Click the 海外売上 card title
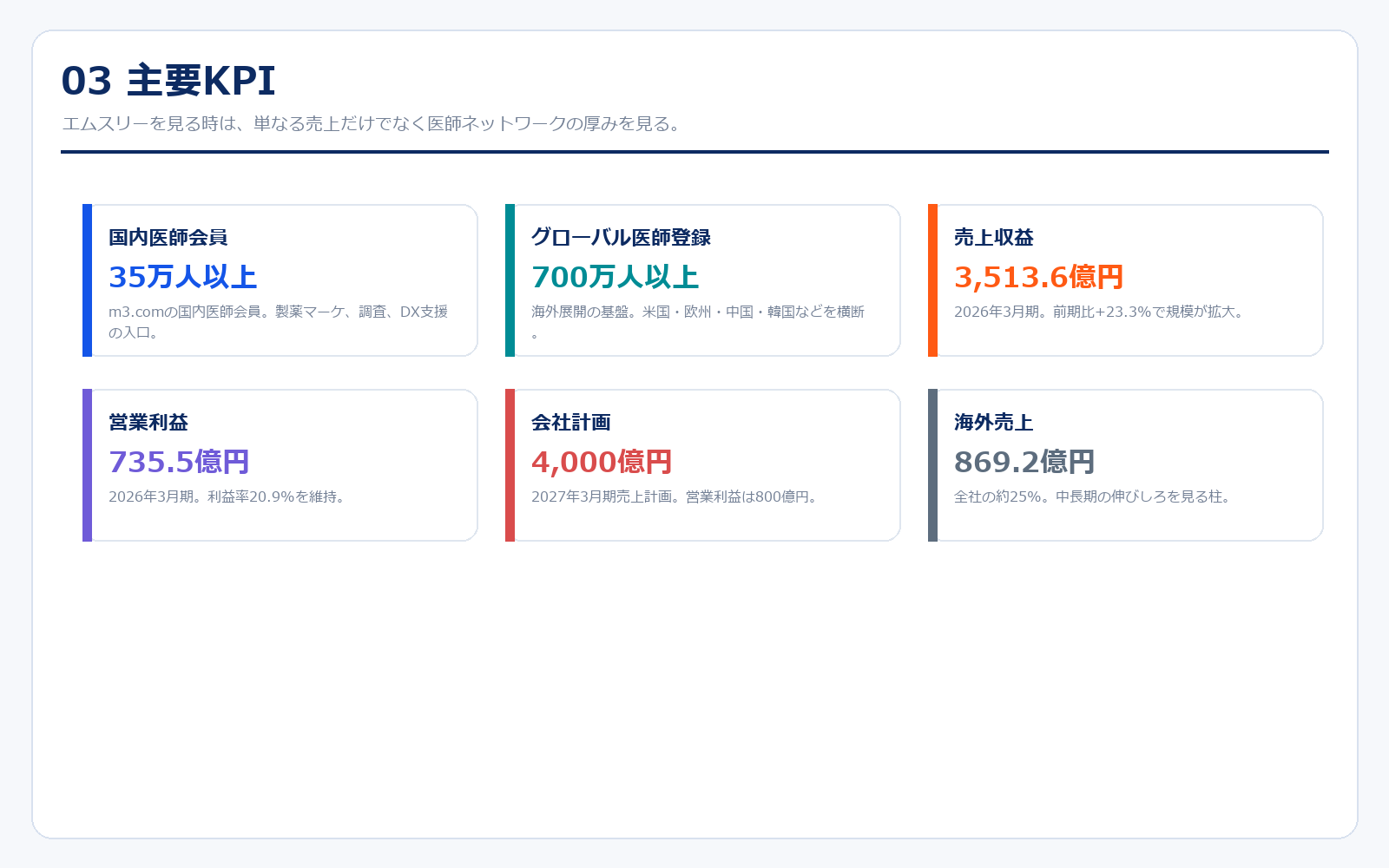Image resolution: width=1389 pixels, height=868 pixels. [994, 422]
